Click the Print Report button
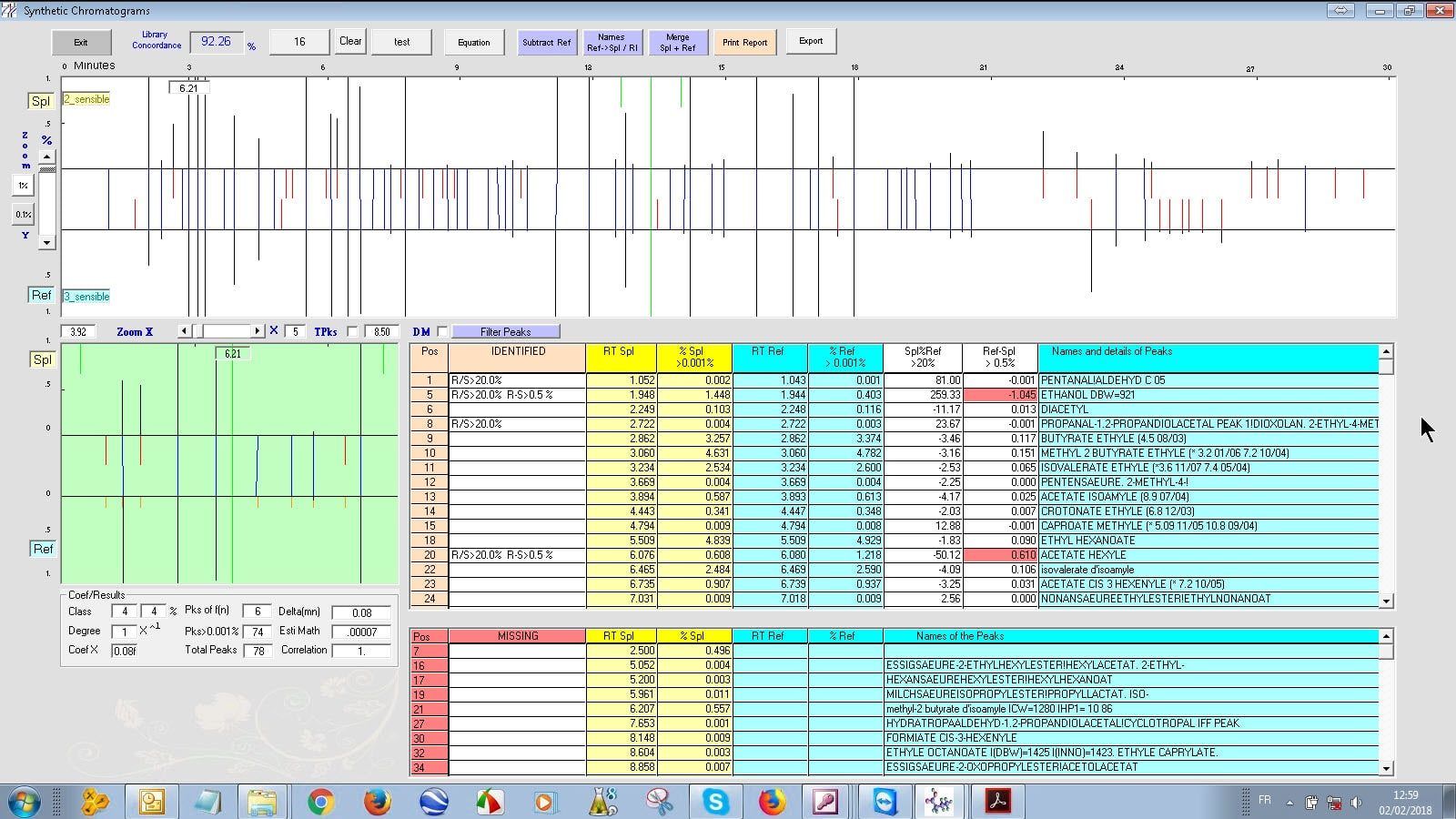1456x819 pixels. coord(744,42)
